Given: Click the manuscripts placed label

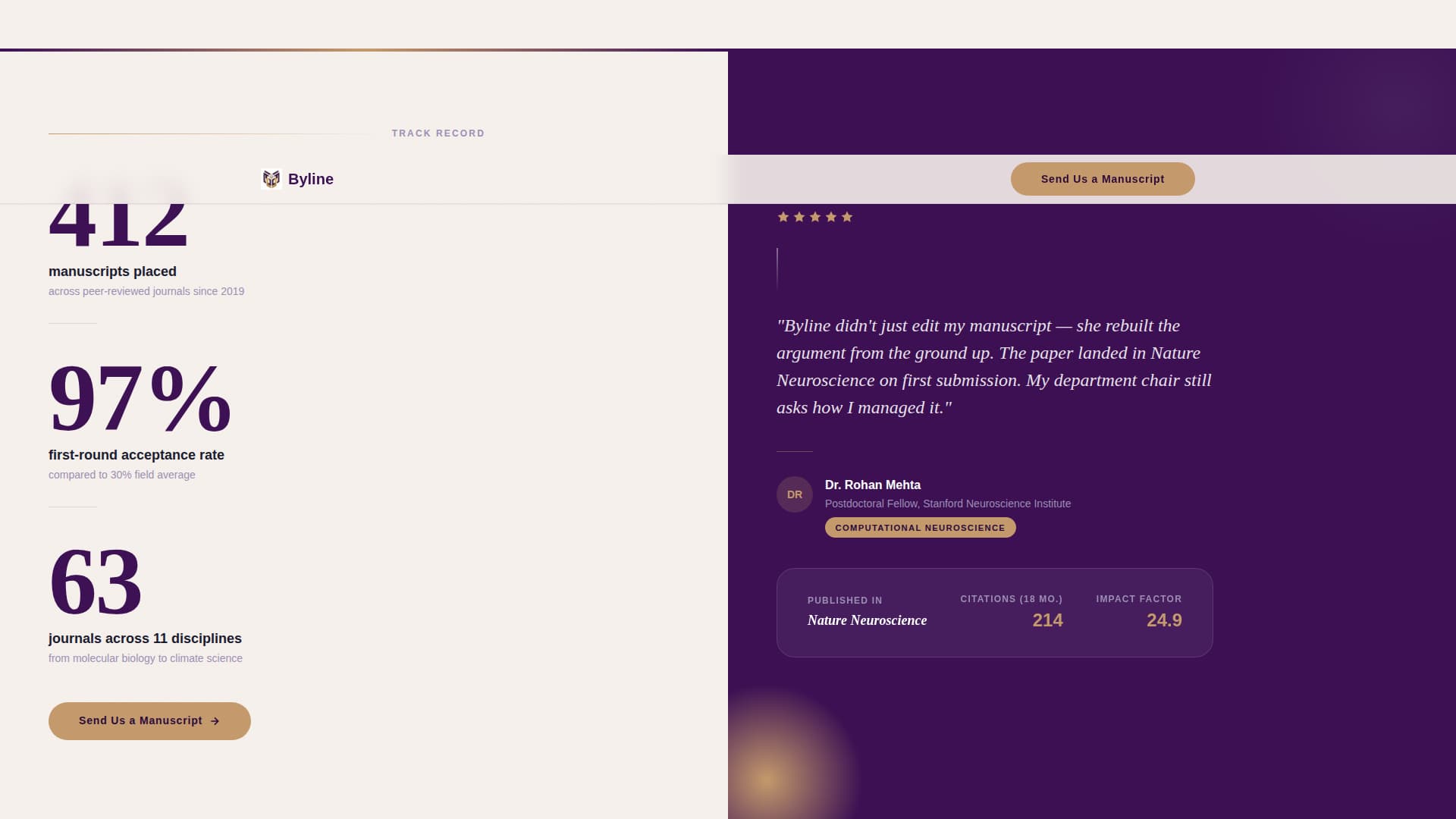Looking at the screenshot, I should [112, 271].
